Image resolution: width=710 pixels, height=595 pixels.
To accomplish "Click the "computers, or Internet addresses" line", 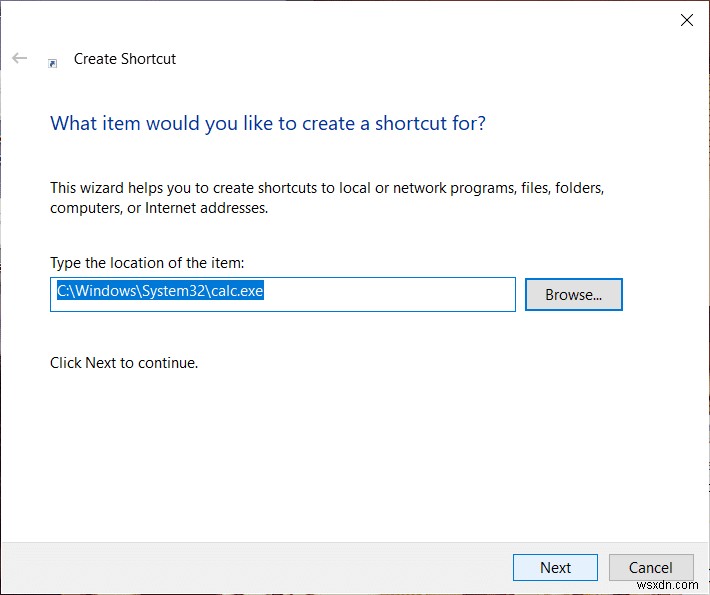I will 159,208.
